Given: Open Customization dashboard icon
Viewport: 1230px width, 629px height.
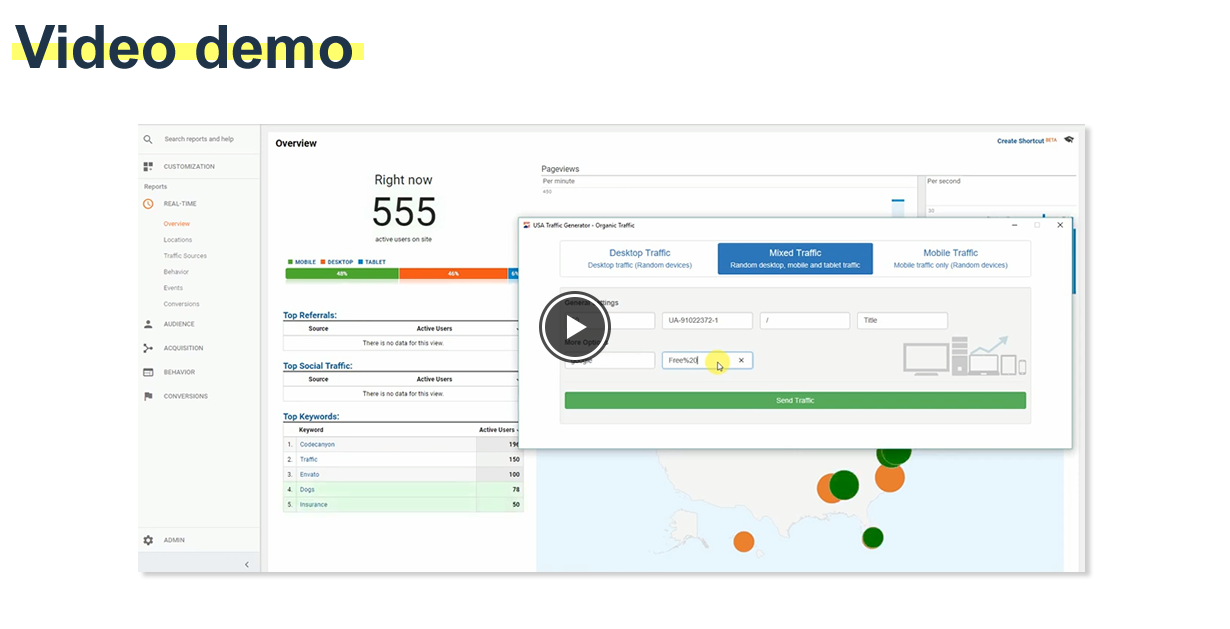Looking at the screenshot, I should point(148,167).
